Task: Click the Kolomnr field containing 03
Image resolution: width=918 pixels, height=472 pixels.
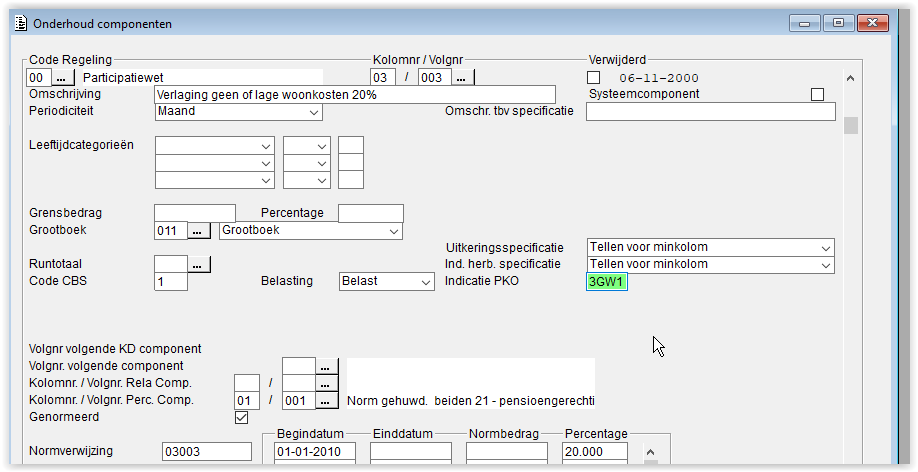Action: click(x=383, y=77)
